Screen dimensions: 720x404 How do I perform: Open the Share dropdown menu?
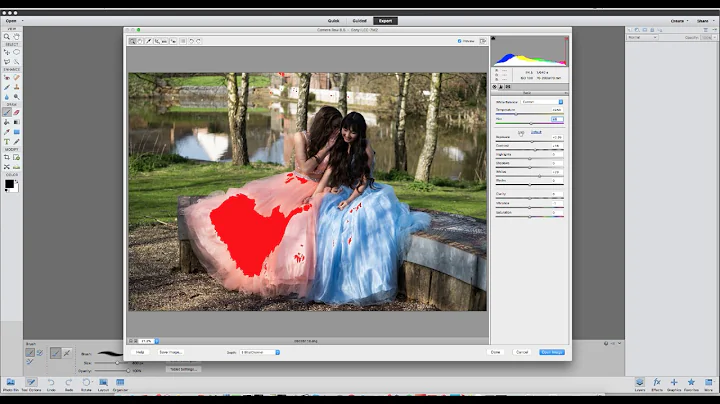[705, 21]
